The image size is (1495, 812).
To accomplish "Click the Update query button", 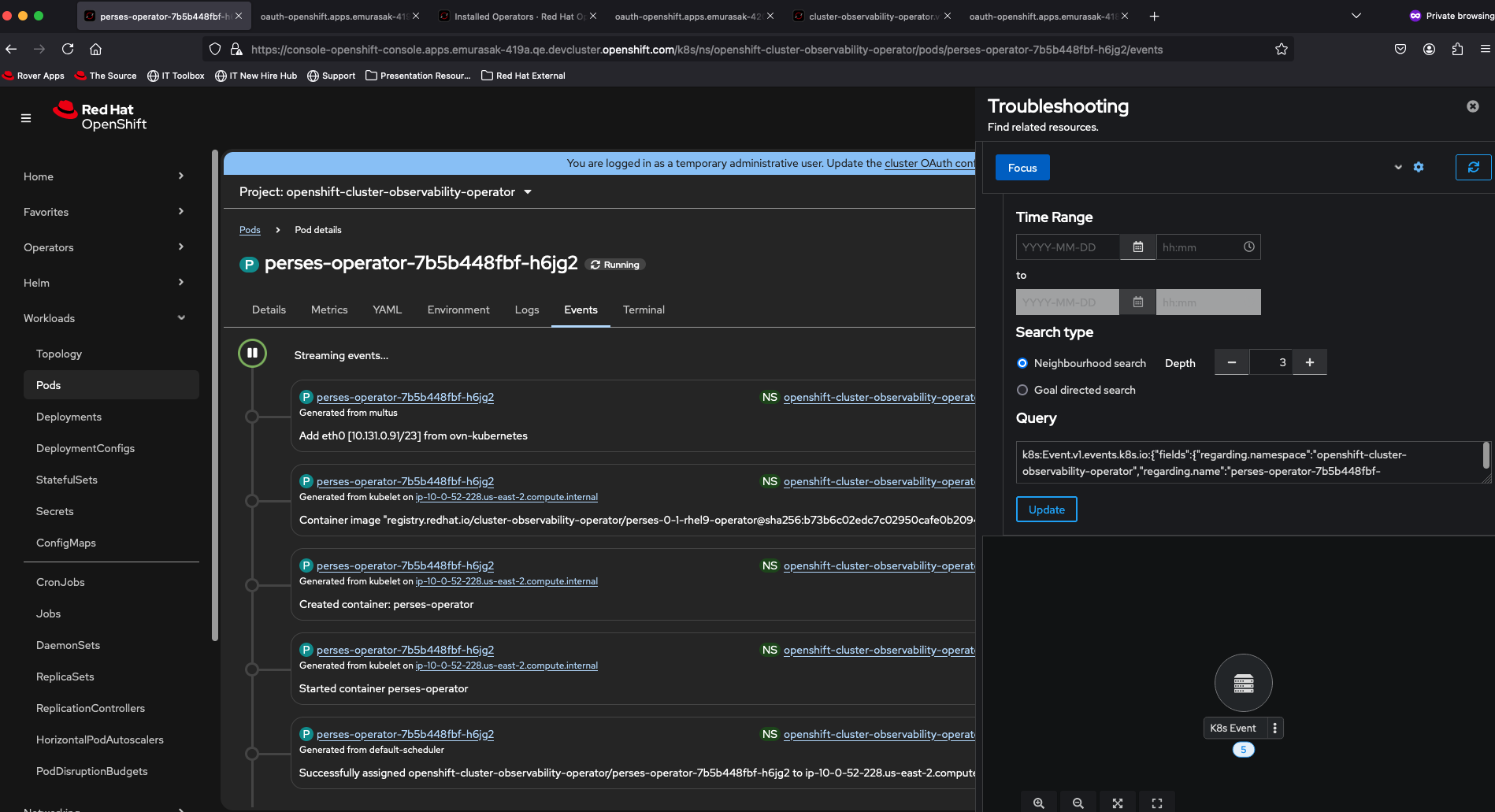I will [1046, 510].
